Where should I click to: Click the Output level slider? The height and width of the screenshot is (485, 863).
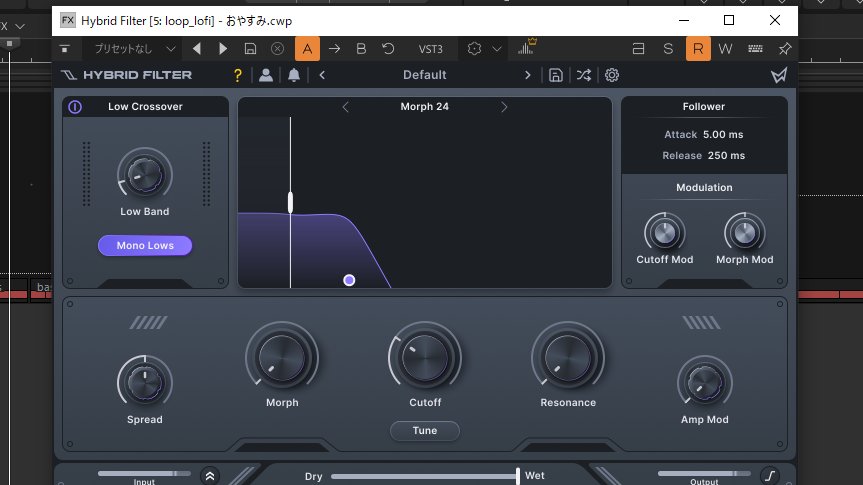click(x=704, y=473)
